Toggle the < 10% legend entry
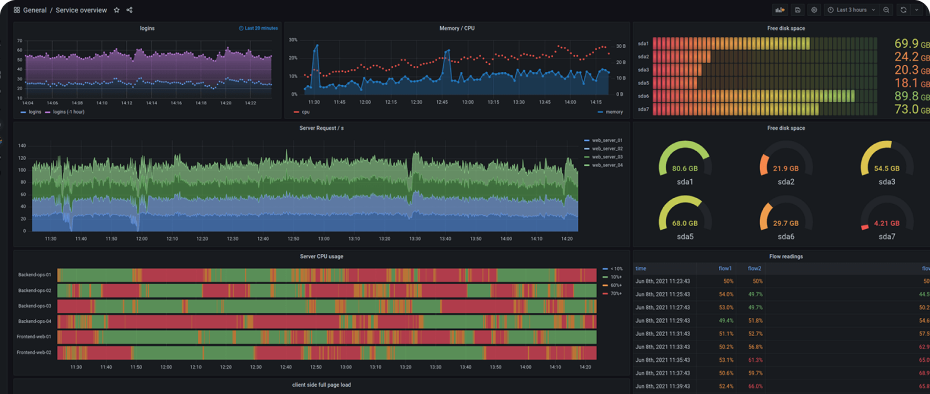This screenshot has height=394, width=930. coord(612,269)
